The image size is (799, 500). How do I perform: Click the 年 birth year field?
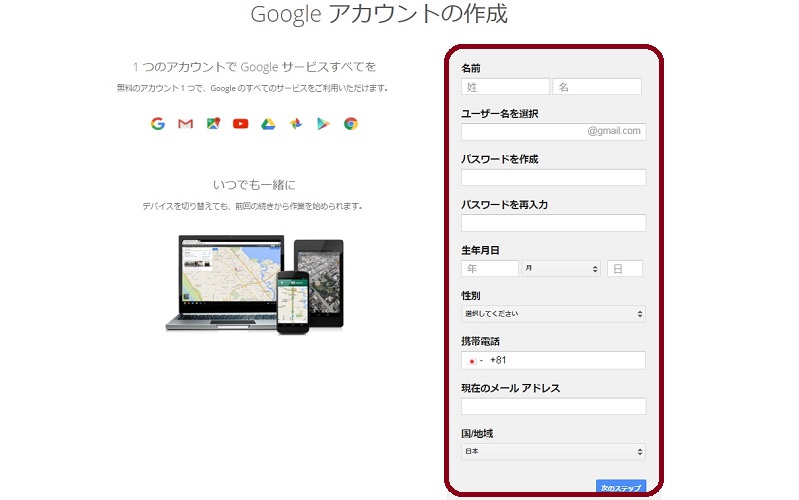pos(490,269)
